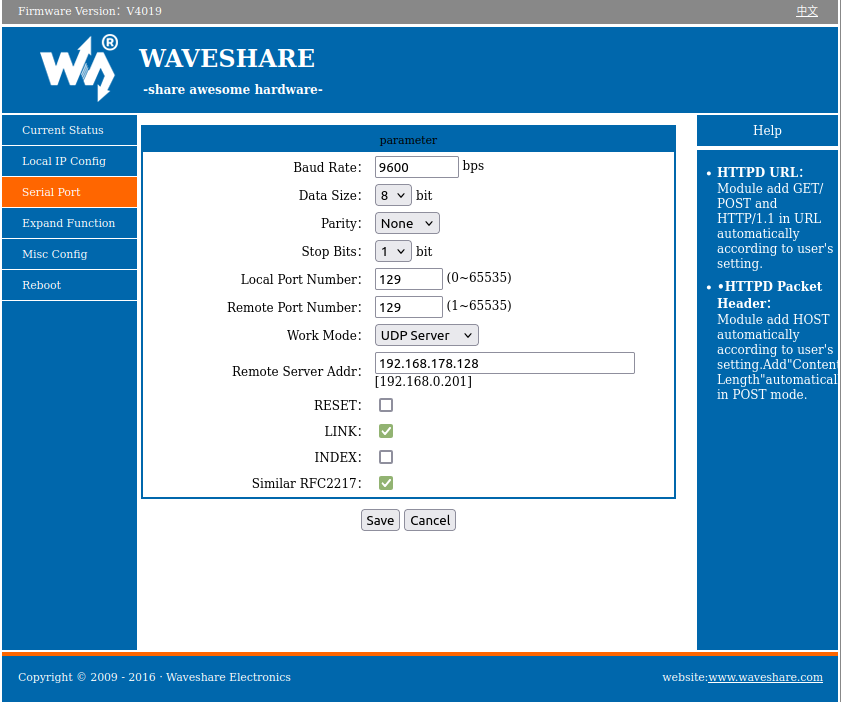Go to Local IP Config
Viewport: 841px width, 702px height.
click(x=64, y=161)
